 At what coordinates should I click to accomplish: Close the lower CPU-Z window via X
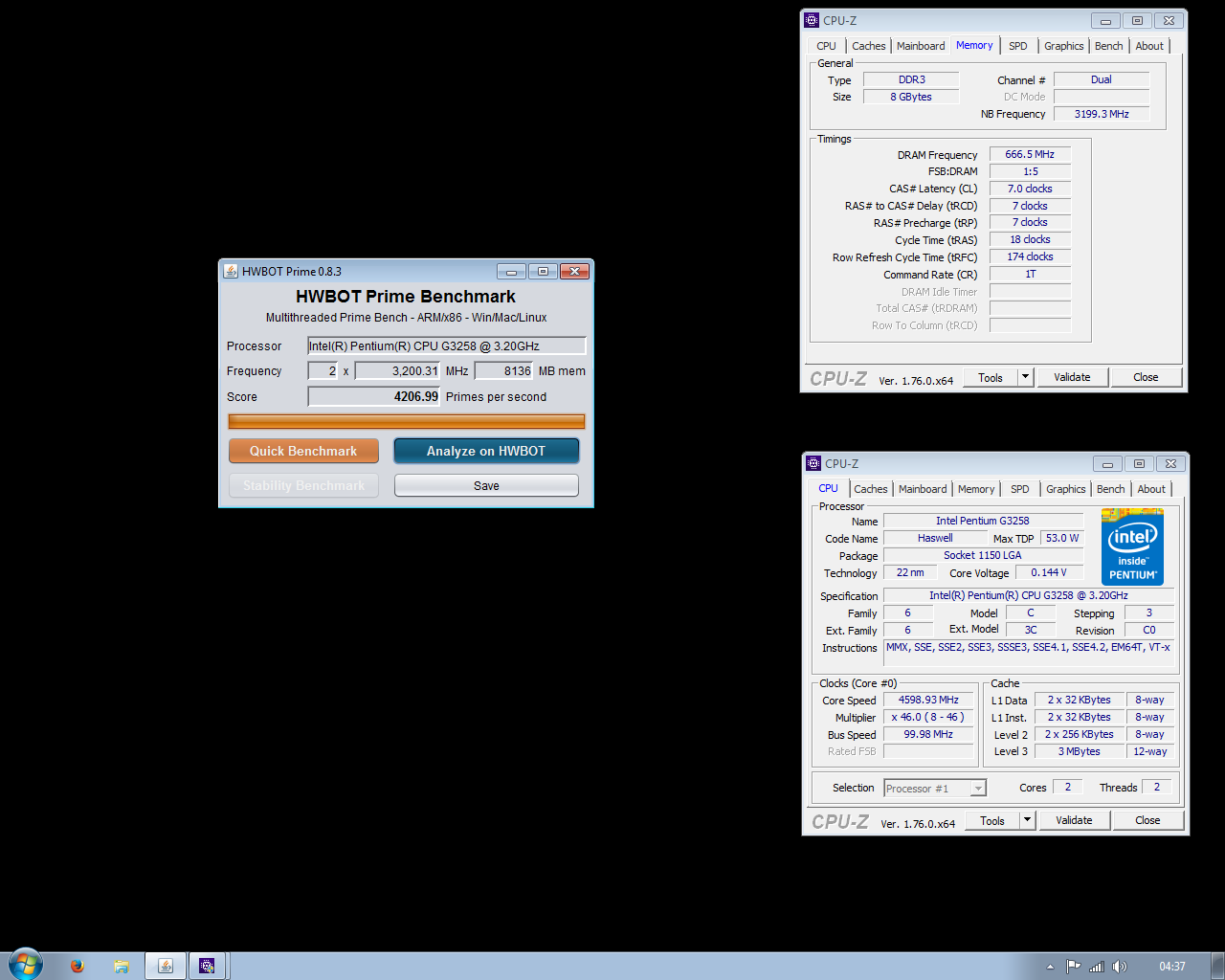pyautogui.click(x=1170, y=463)
